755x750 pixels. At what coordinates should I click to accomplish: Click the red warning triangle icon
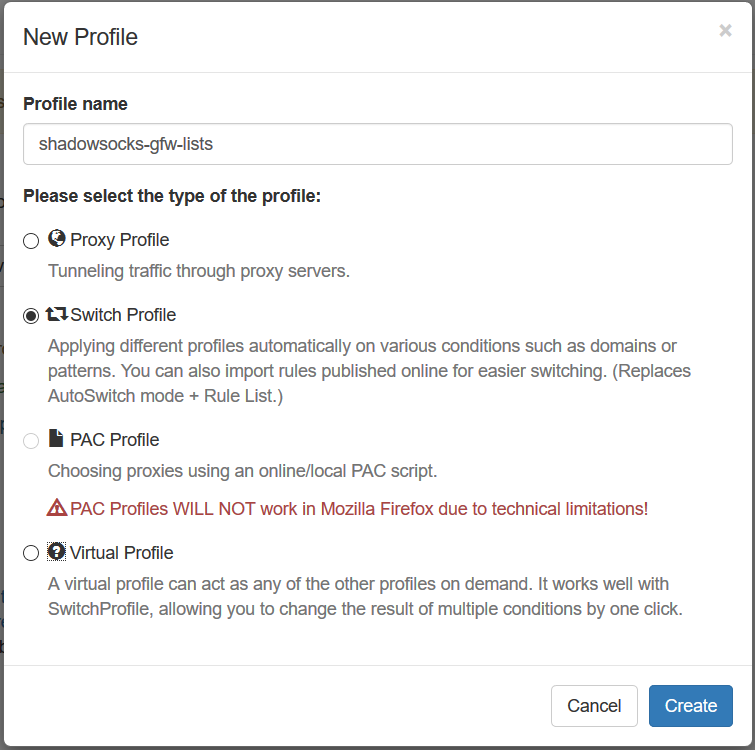(x=57, y=508)
